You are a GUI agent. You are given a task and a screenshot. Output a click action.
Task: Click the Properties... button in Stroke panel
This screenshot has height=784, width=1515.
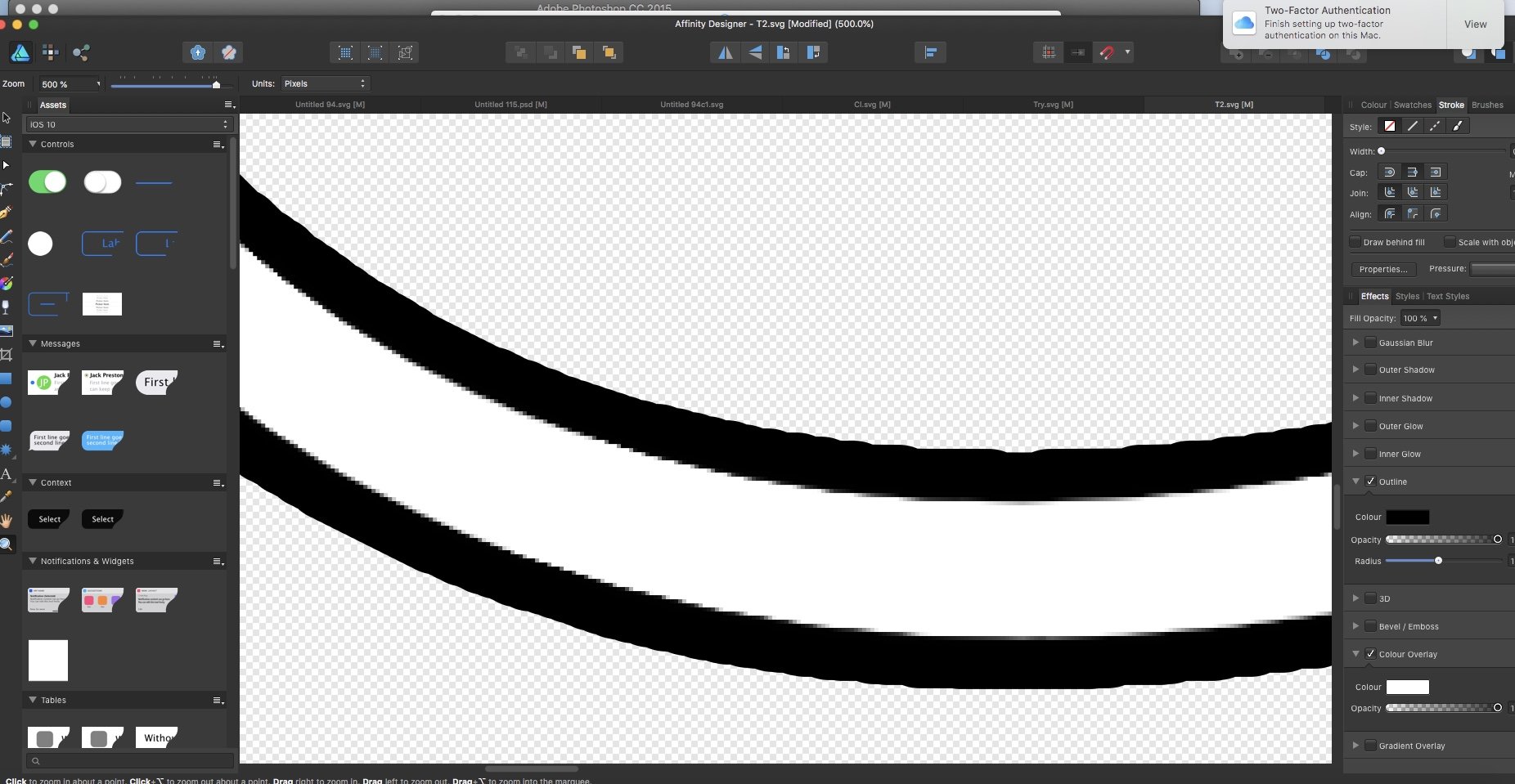[1384, 270]
